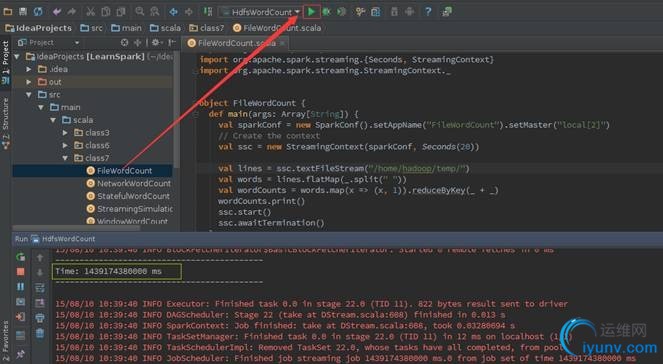Image resolution: width=663 pixels, height=364 pixels.
Task: Click the Cut scissors icon
Action: click(x=90, y=12)
